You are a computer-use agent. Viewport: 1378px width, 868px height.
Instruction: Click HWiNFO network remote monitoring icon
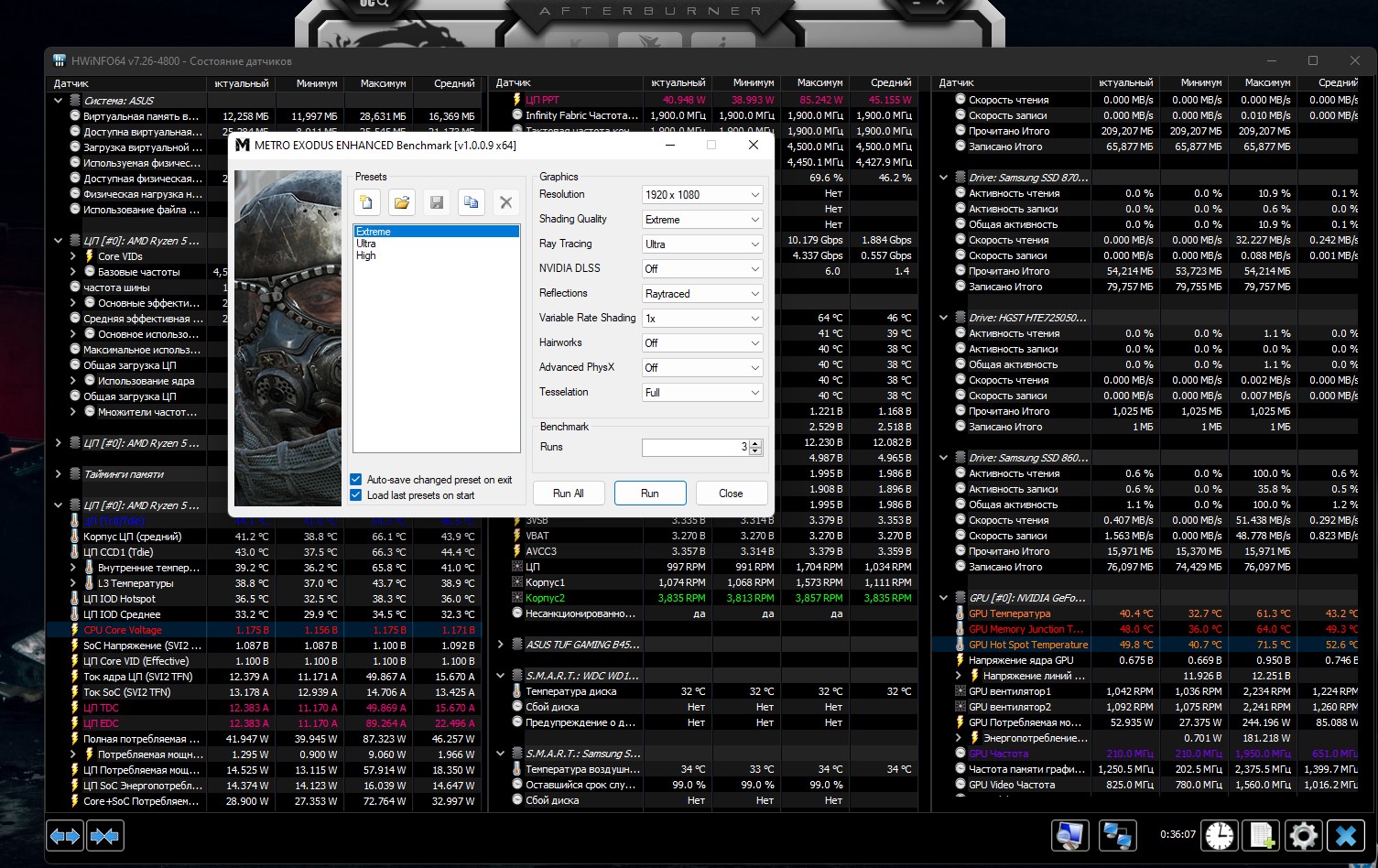point(1118,835)
